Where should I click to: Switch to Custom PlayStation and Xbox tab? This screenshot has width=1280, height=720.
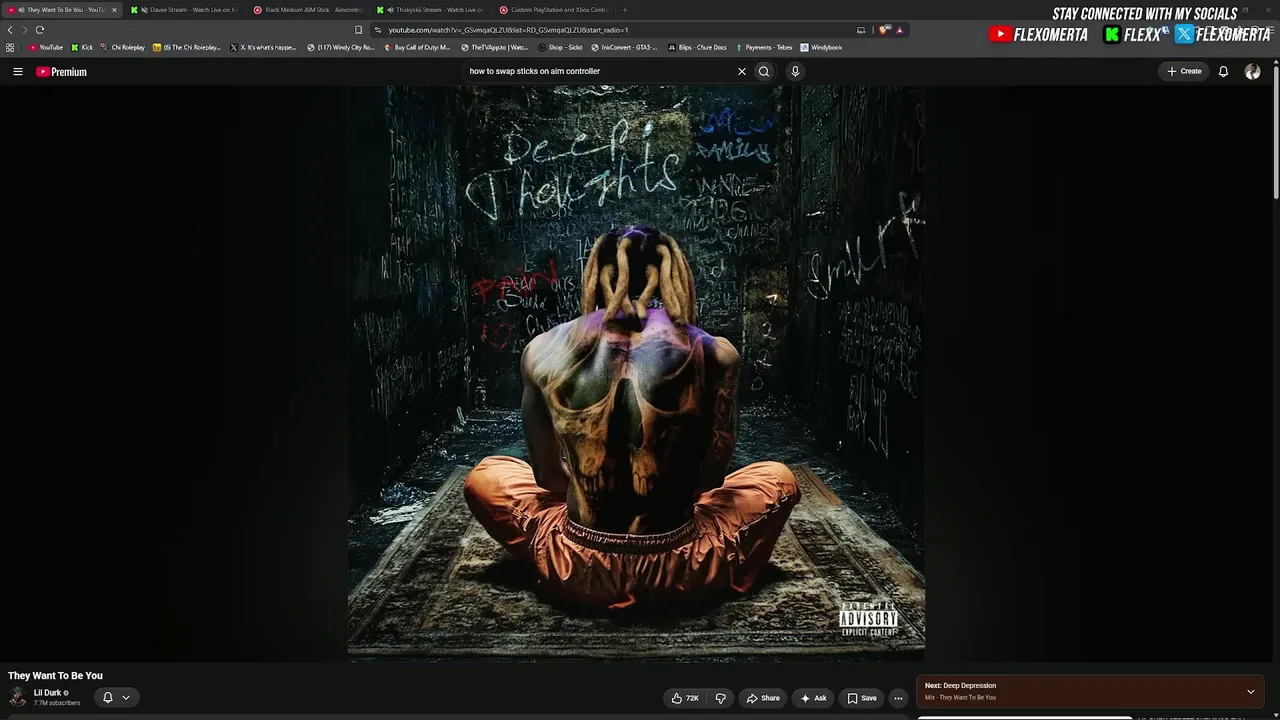pos(554,10)
